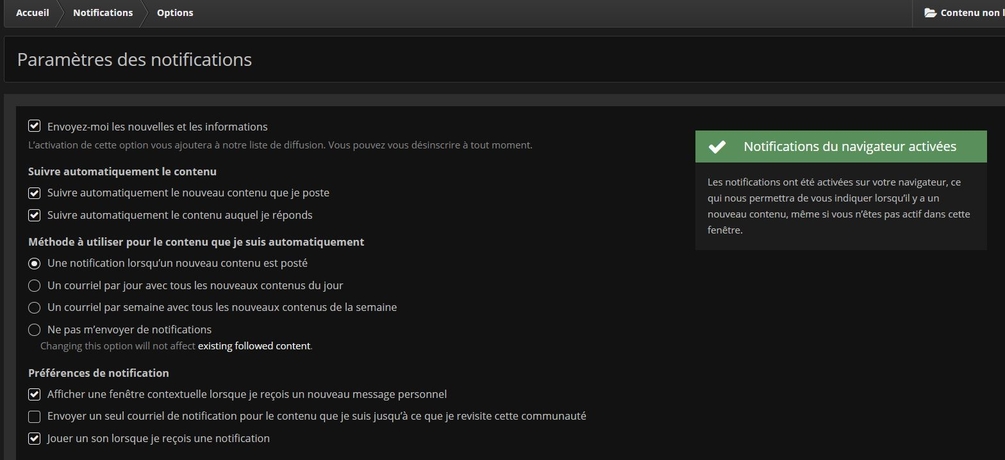Screen dimensions: 1005x460
Task: Open Contenu non lu folder icon
Action: tap(930, 13)
